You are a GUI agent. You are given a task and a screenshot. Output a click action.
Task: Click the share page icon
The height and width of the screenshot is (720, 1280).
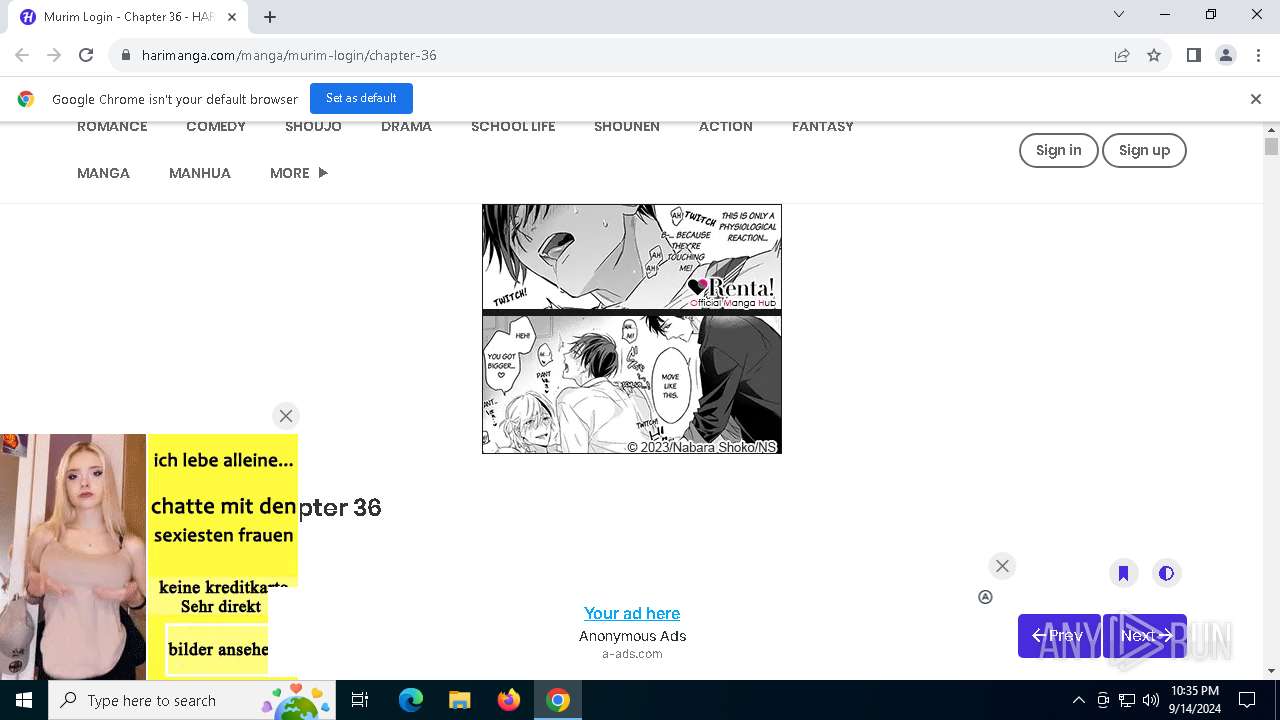(x=1122, y=55)
